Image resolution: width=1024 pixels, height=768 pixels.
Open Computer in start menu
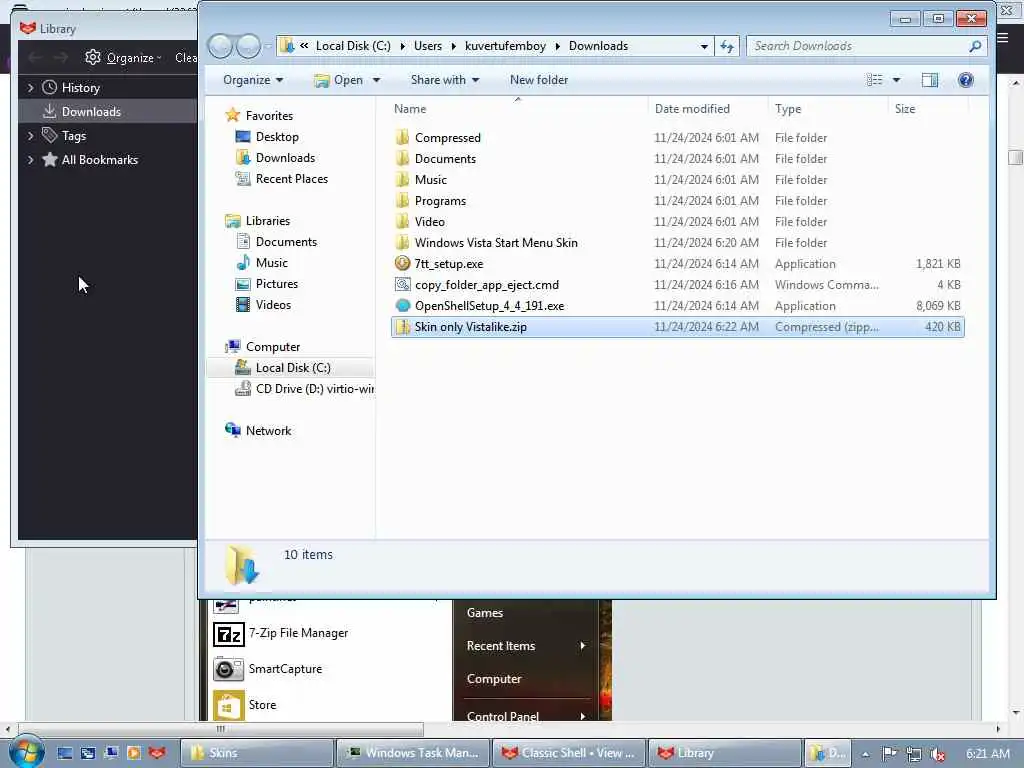[494, 679]
